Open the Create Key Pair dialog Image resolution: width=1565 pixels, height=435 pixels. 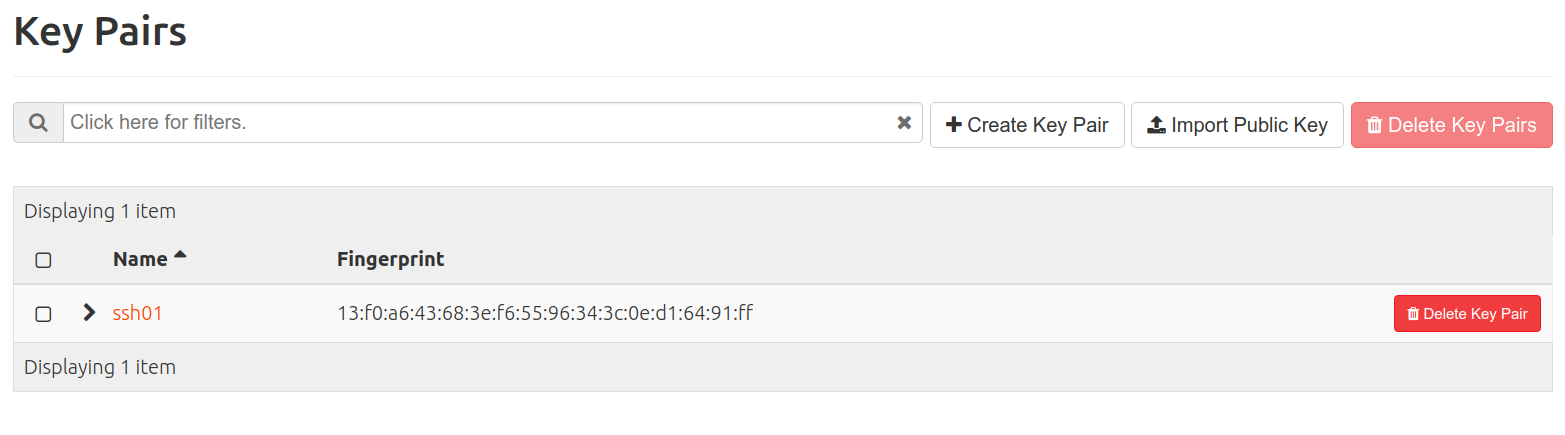coord(1027,125)
